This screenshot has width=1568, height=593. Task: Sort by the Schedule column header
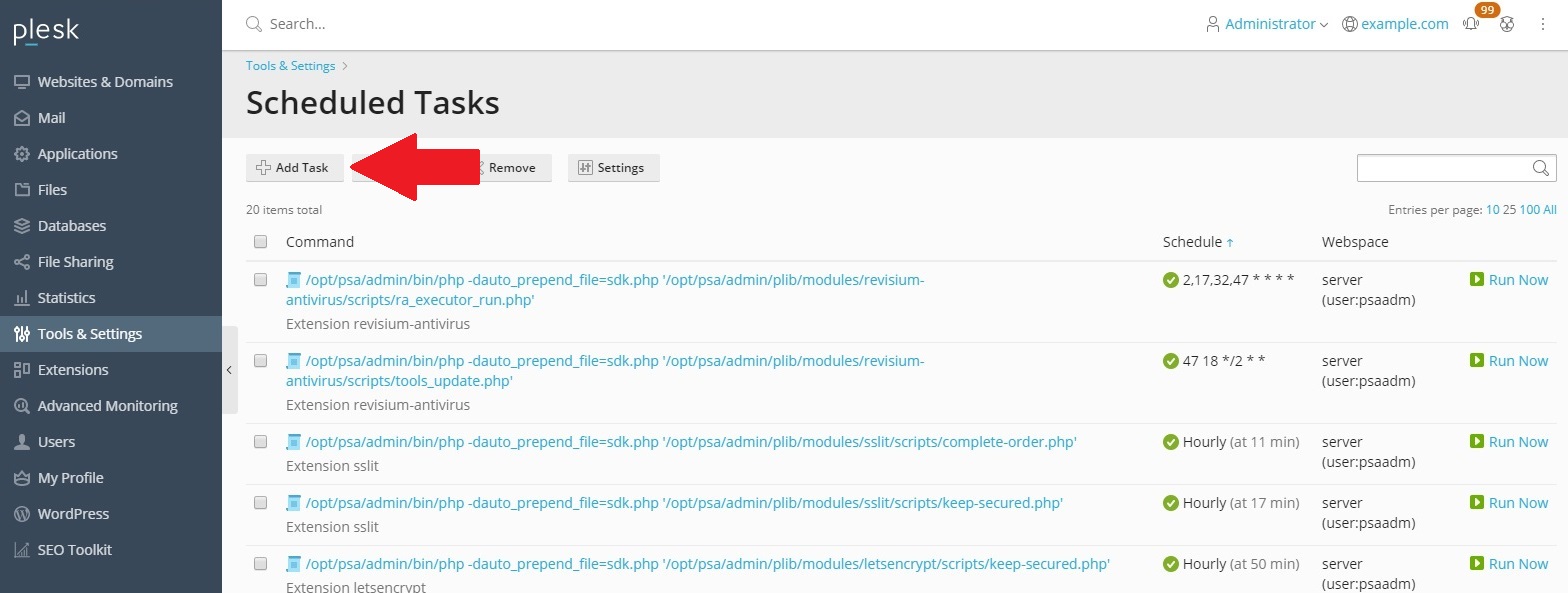[1192, 242]
